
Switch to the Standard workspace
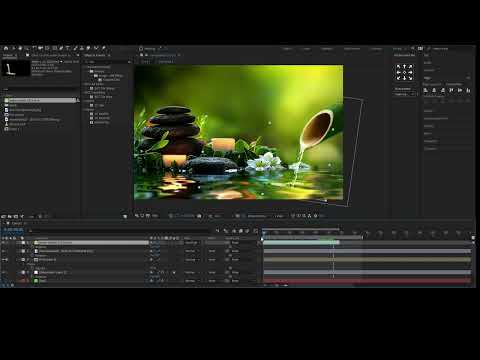pos(327,49)
